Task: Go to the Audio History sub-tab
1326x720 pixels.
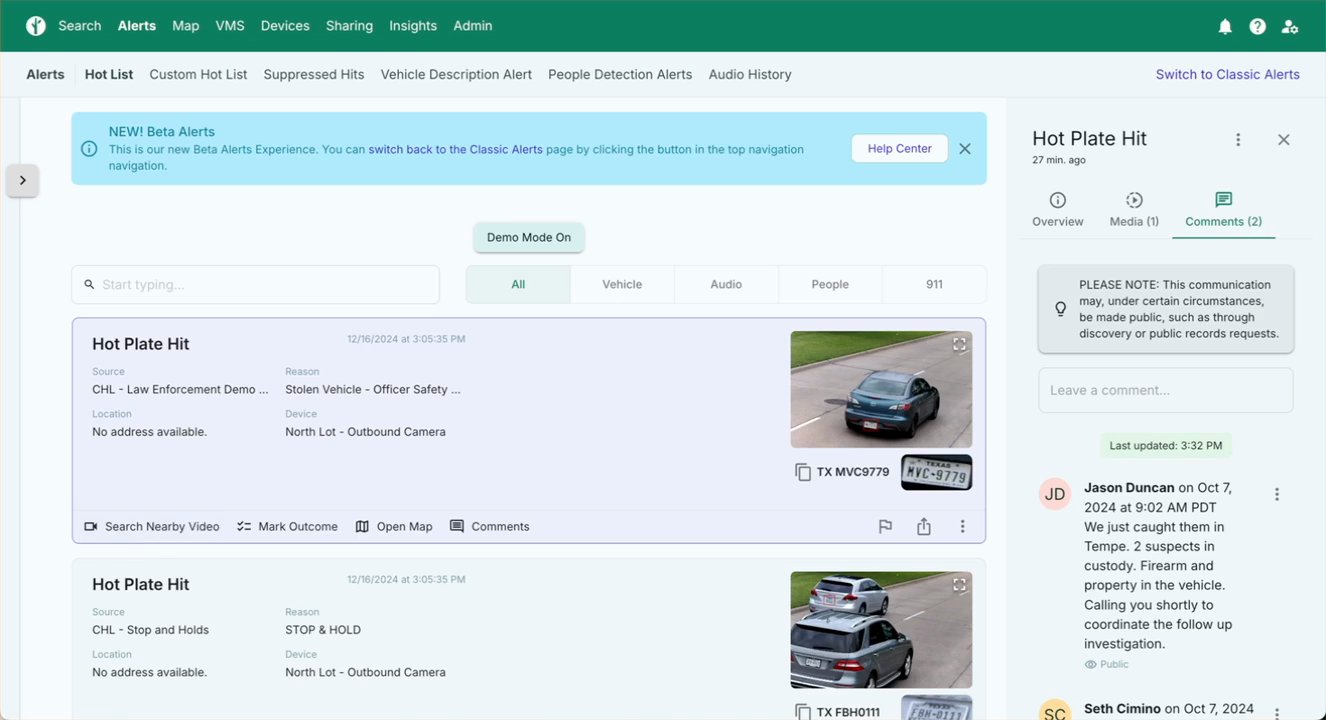Action: point(750,74)
